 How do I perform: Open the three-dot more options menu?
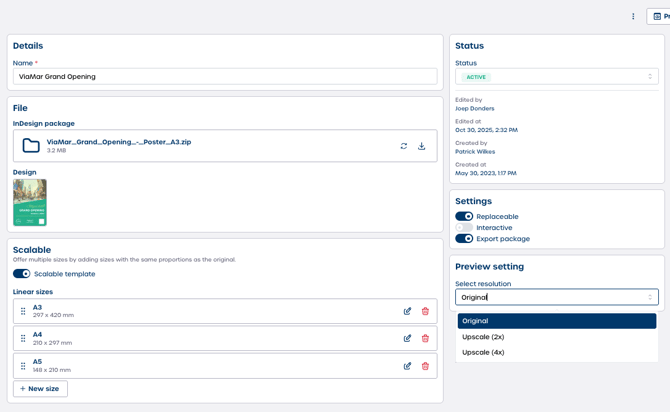633,16
